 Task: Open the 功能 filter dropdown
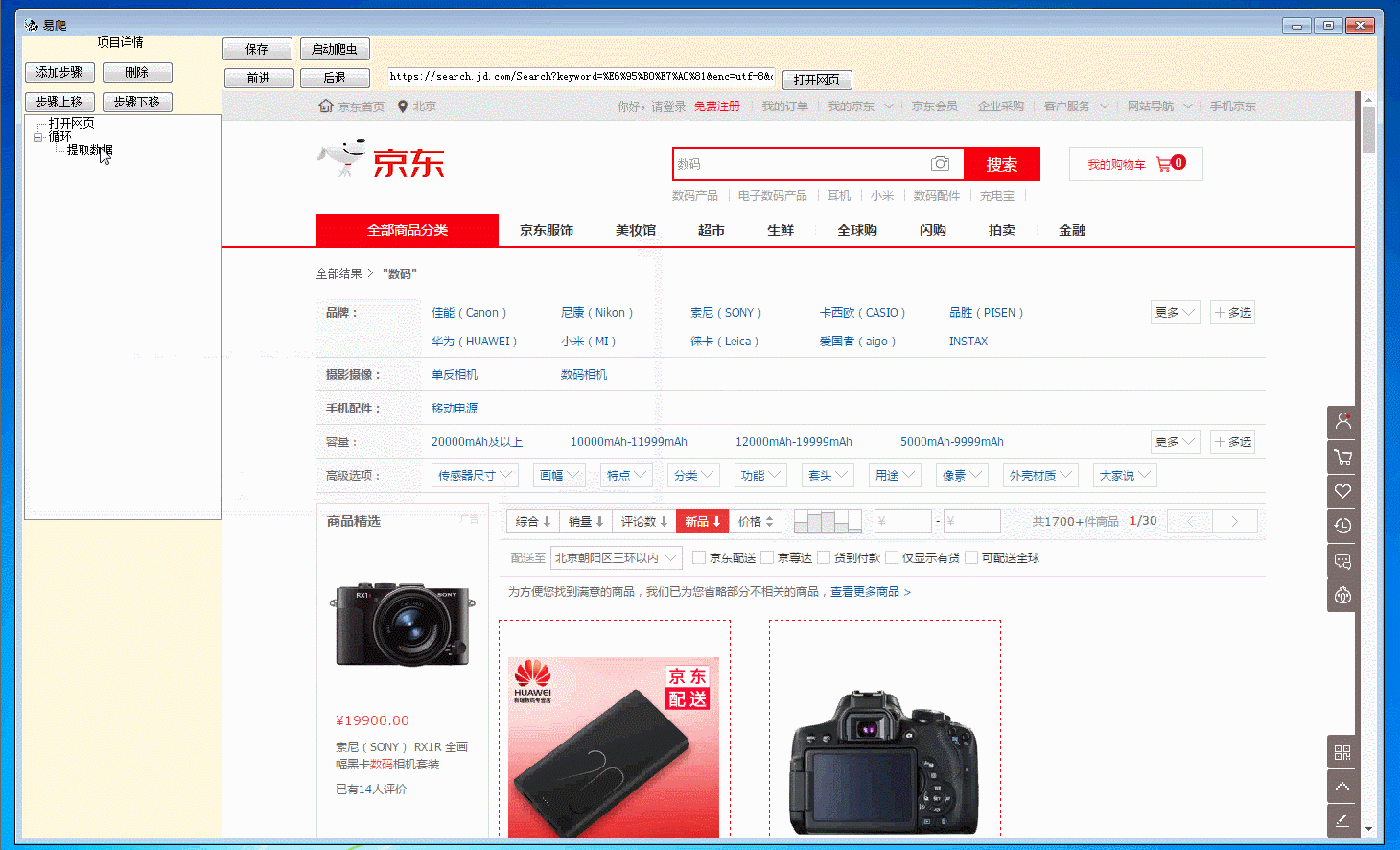(x=760, y=475)
